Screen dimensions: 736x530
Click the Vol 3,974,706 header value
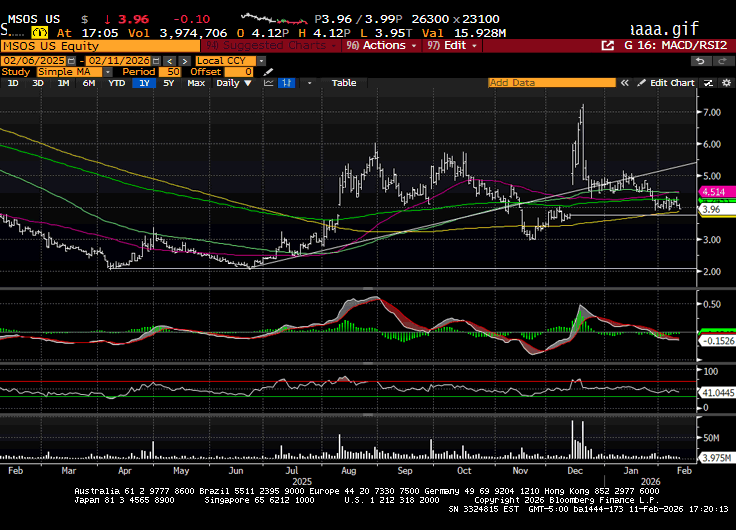(x=178, y=33)
